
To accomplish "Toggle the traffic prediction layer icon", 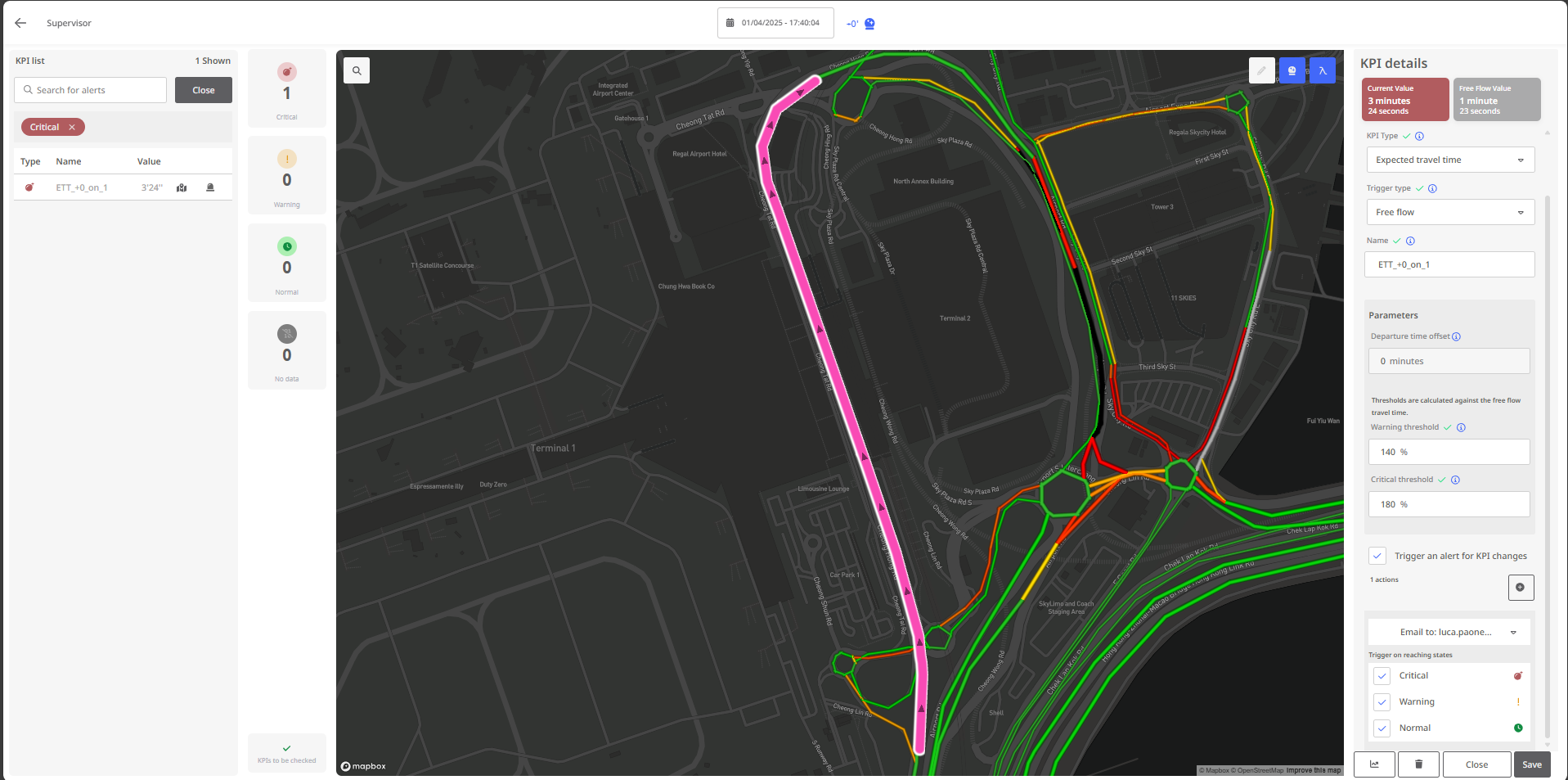I will point(1292,70).
